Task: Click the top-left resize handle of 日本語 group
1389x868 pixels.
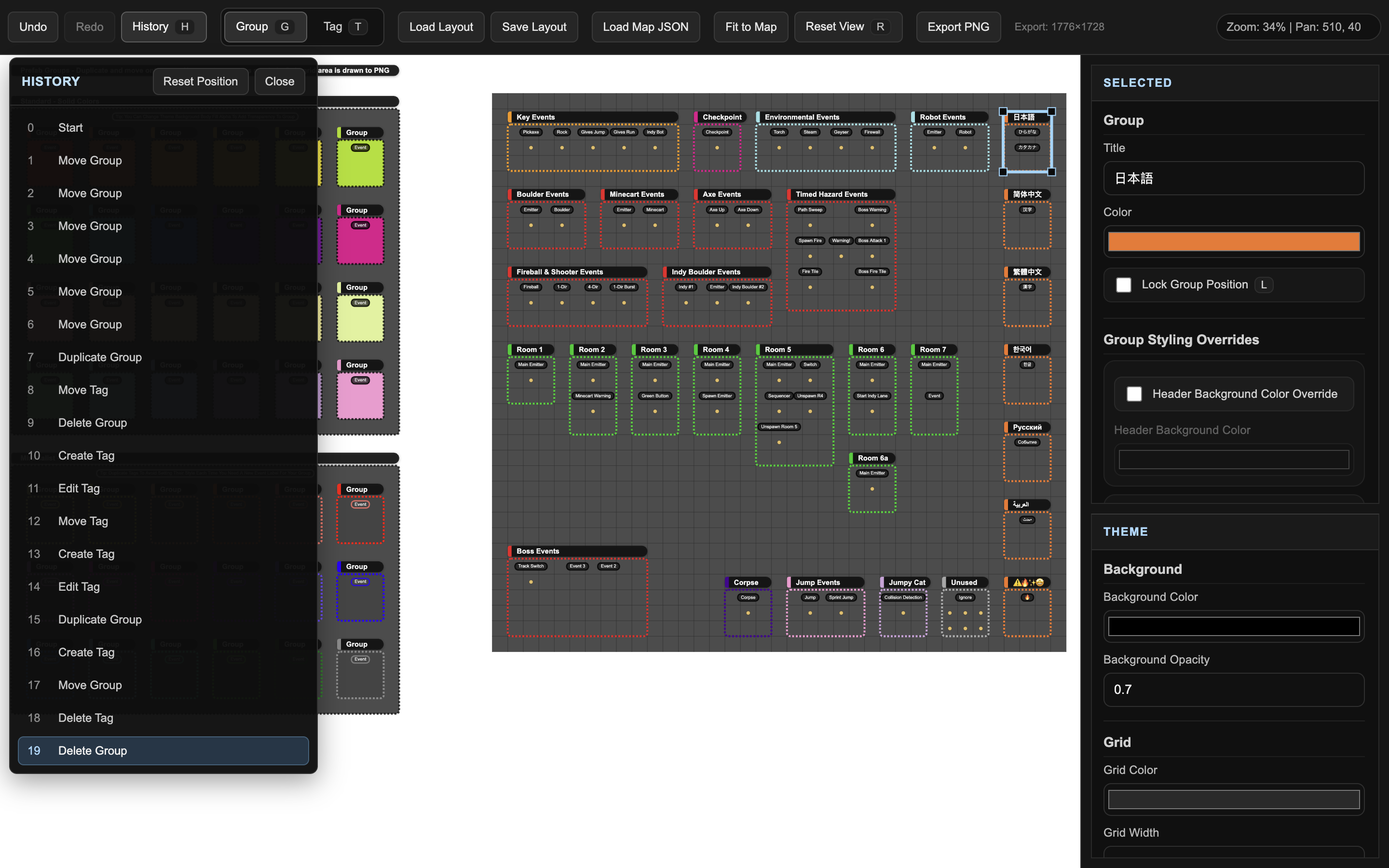Action: click(1003, 111)
